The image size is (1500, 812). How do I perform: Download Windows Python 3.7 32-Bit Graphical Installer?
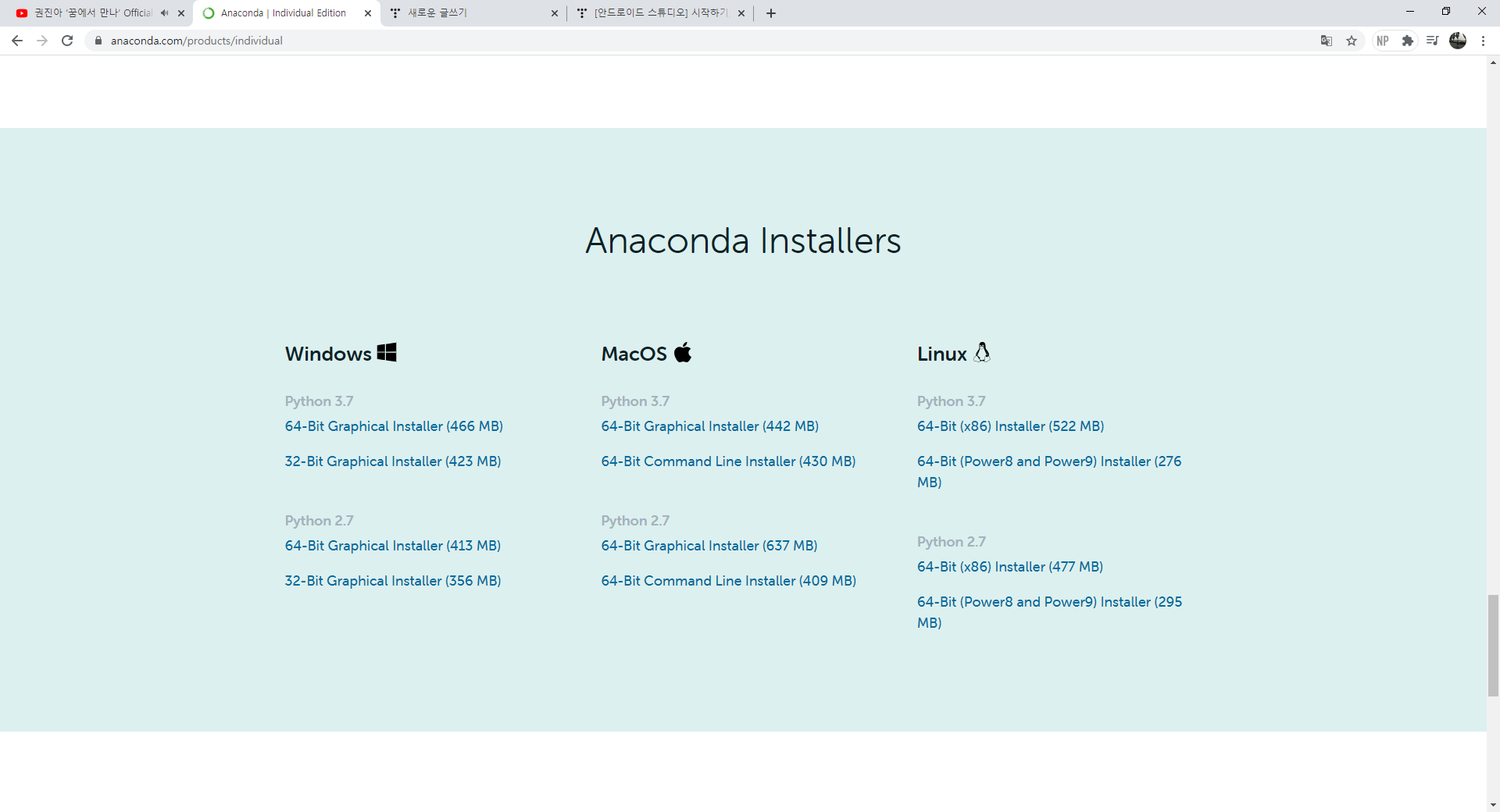(x=393, y=461)
